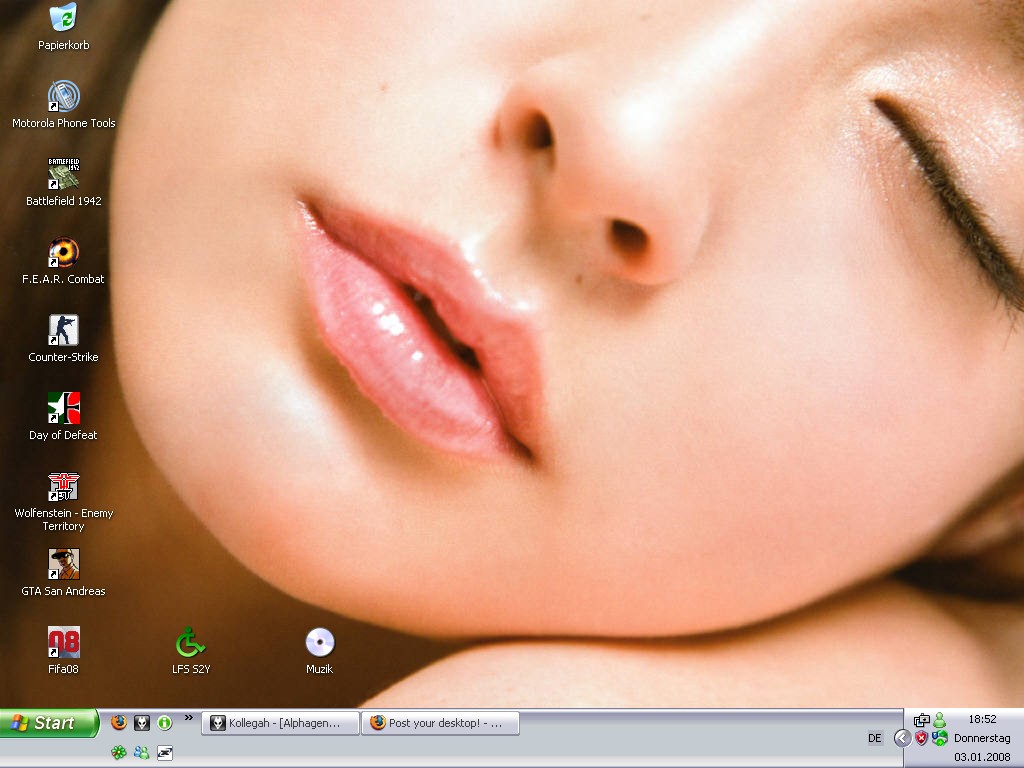The width and height of the screenshot is (1024, 768).
Task: Open the red security shield alert icon
Action: (921, 738)
